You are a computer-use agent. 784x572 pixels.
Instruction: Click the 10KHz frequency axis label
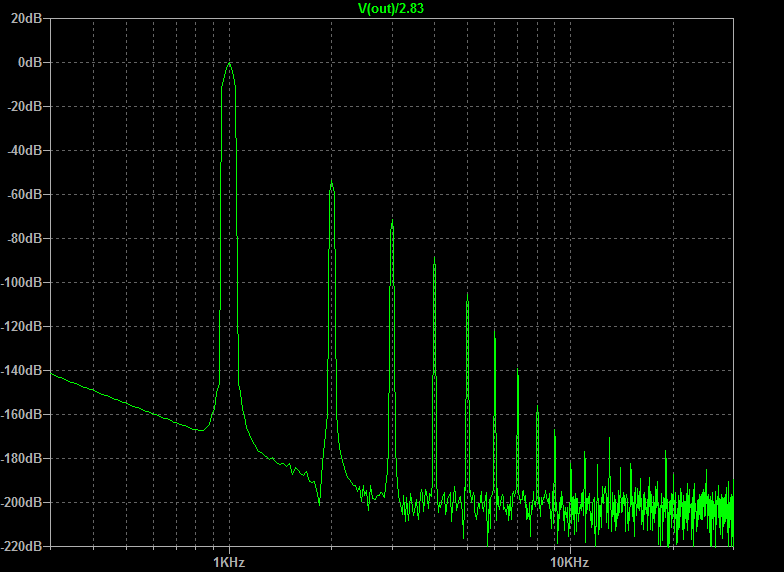click(570, 562)
